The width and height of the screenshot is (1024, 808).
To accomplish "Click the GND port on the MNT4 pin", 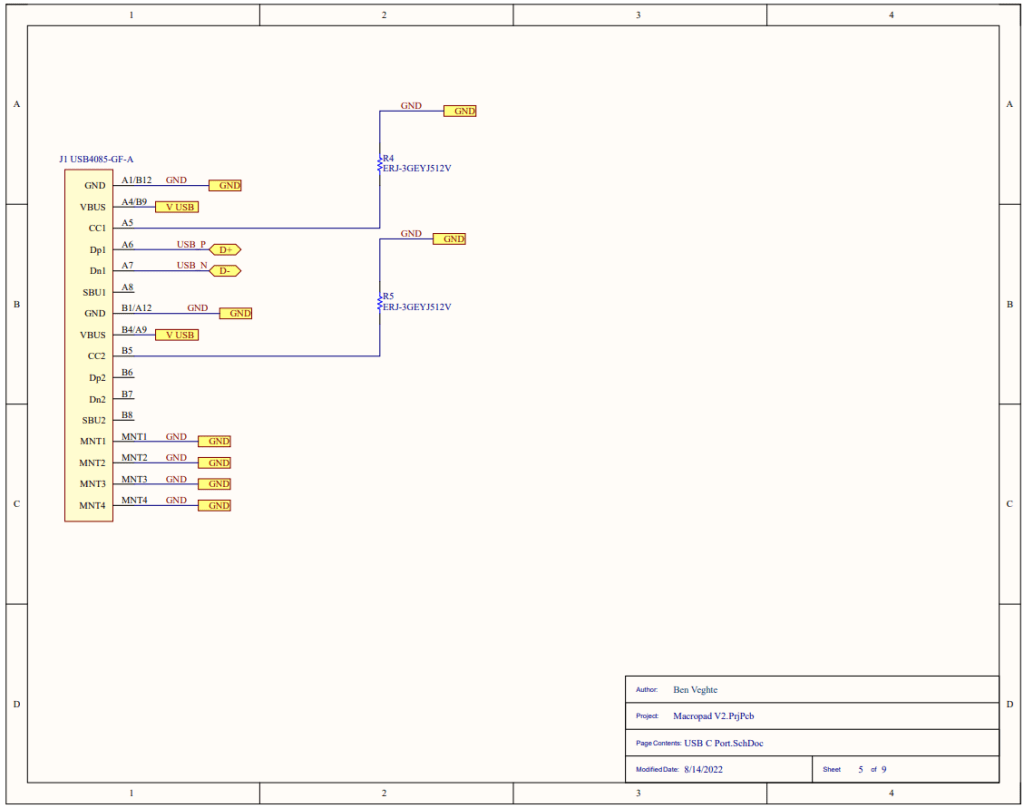I will [215, 506].
